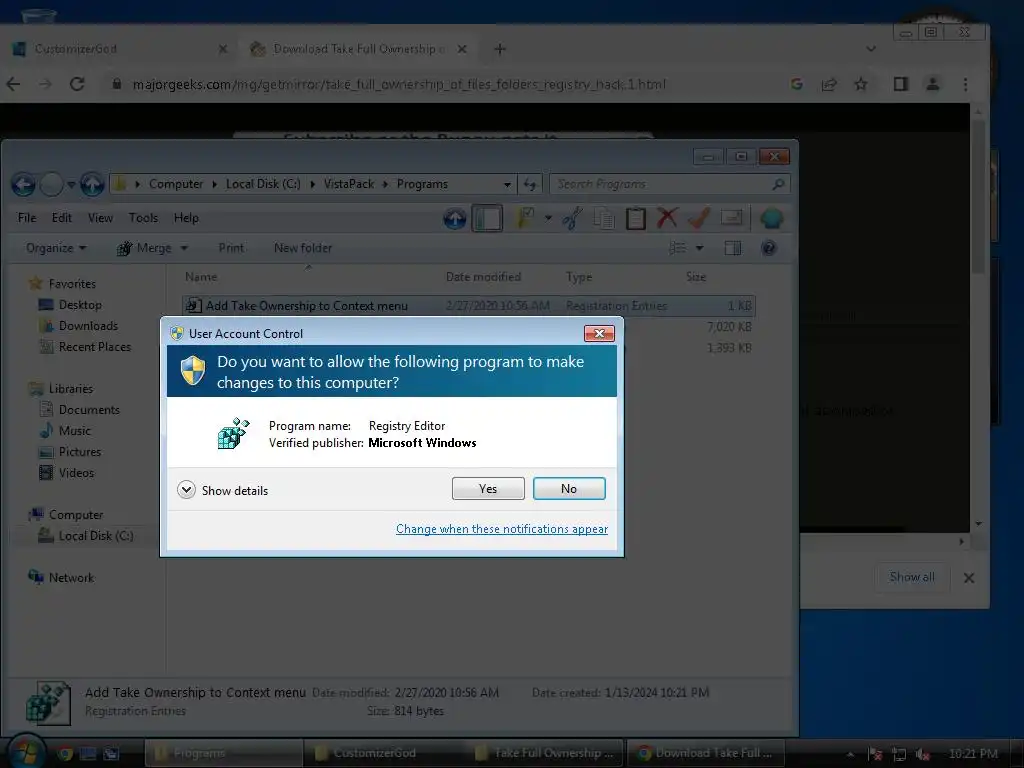Click the Merge command button
The image size is (1024, 768).
tap(144, 248)
